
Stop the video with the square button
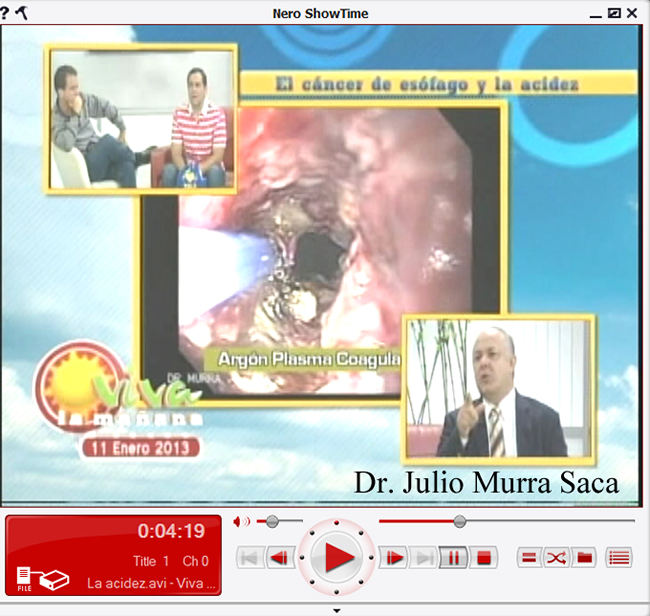click(483, 558)
